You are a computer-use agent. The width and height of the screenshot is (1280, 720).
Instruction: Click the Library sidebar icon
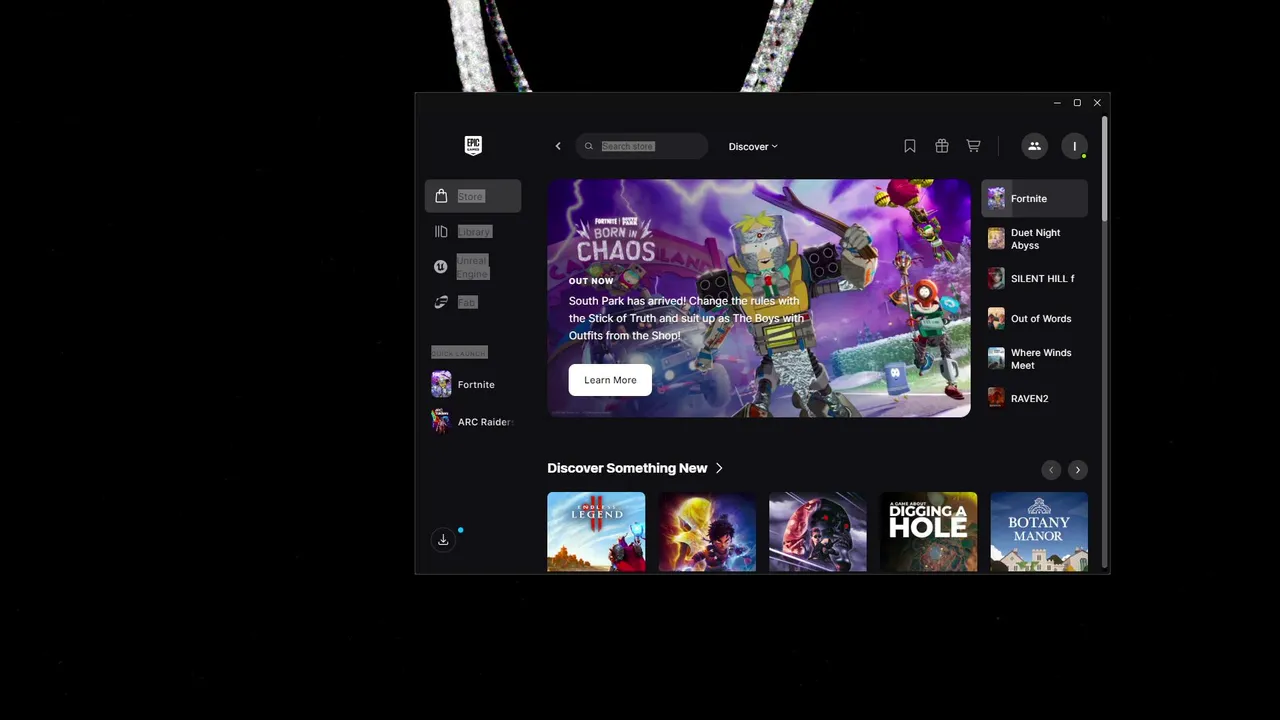(x=441, y=231)
